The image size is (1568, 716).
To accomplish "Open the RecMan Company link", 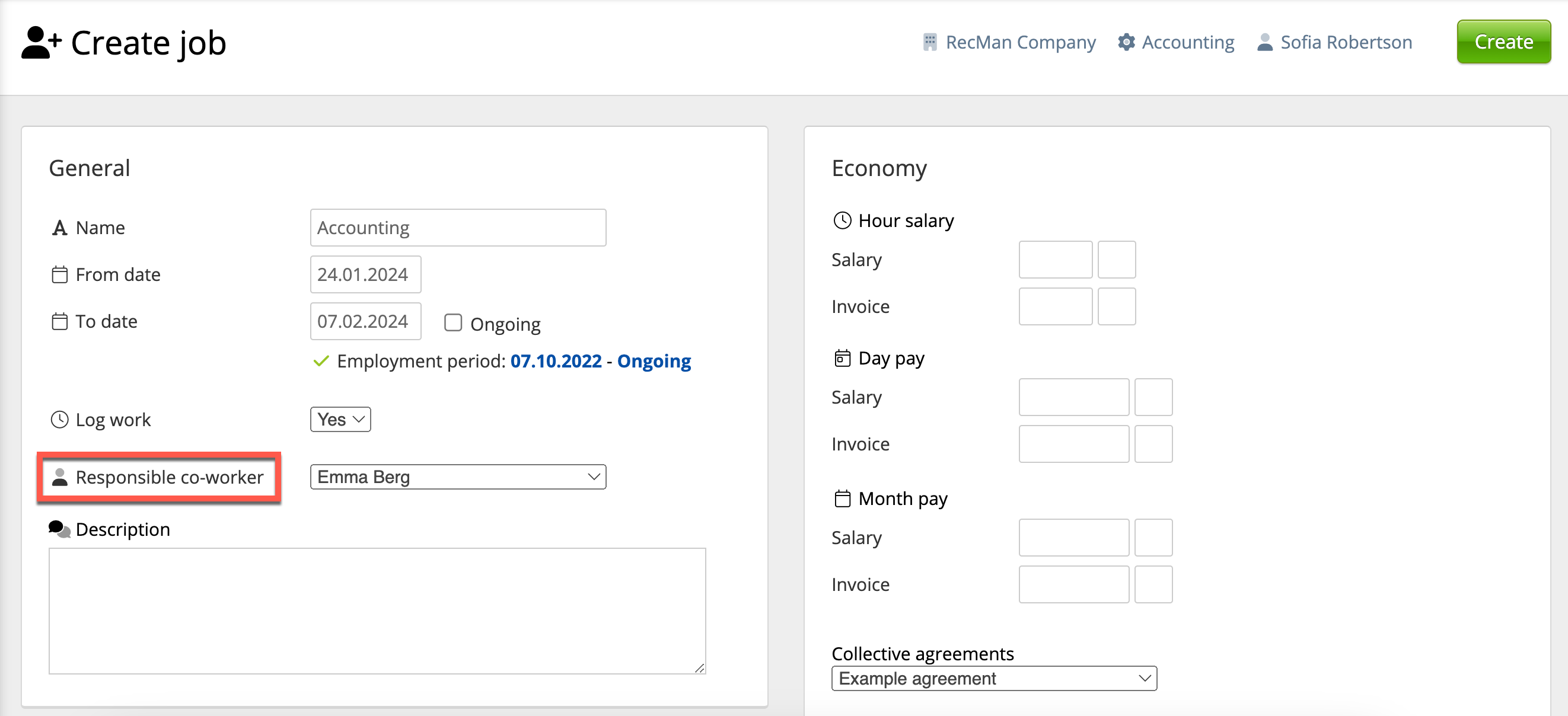I will (1020, 43).
